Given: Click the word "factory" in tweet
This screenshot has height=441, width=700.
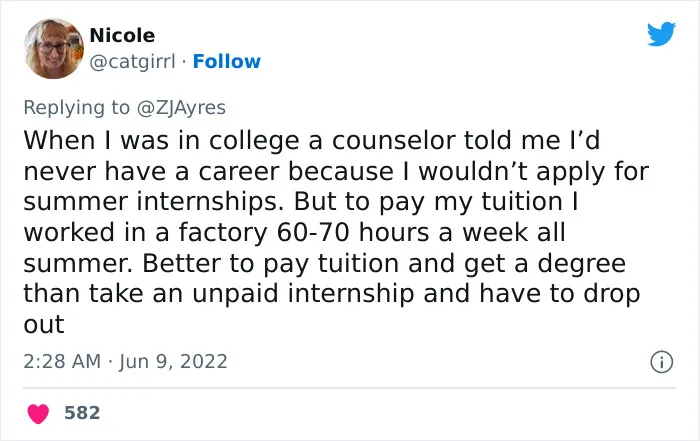Looking at the screenshot, I should [223, 233].
